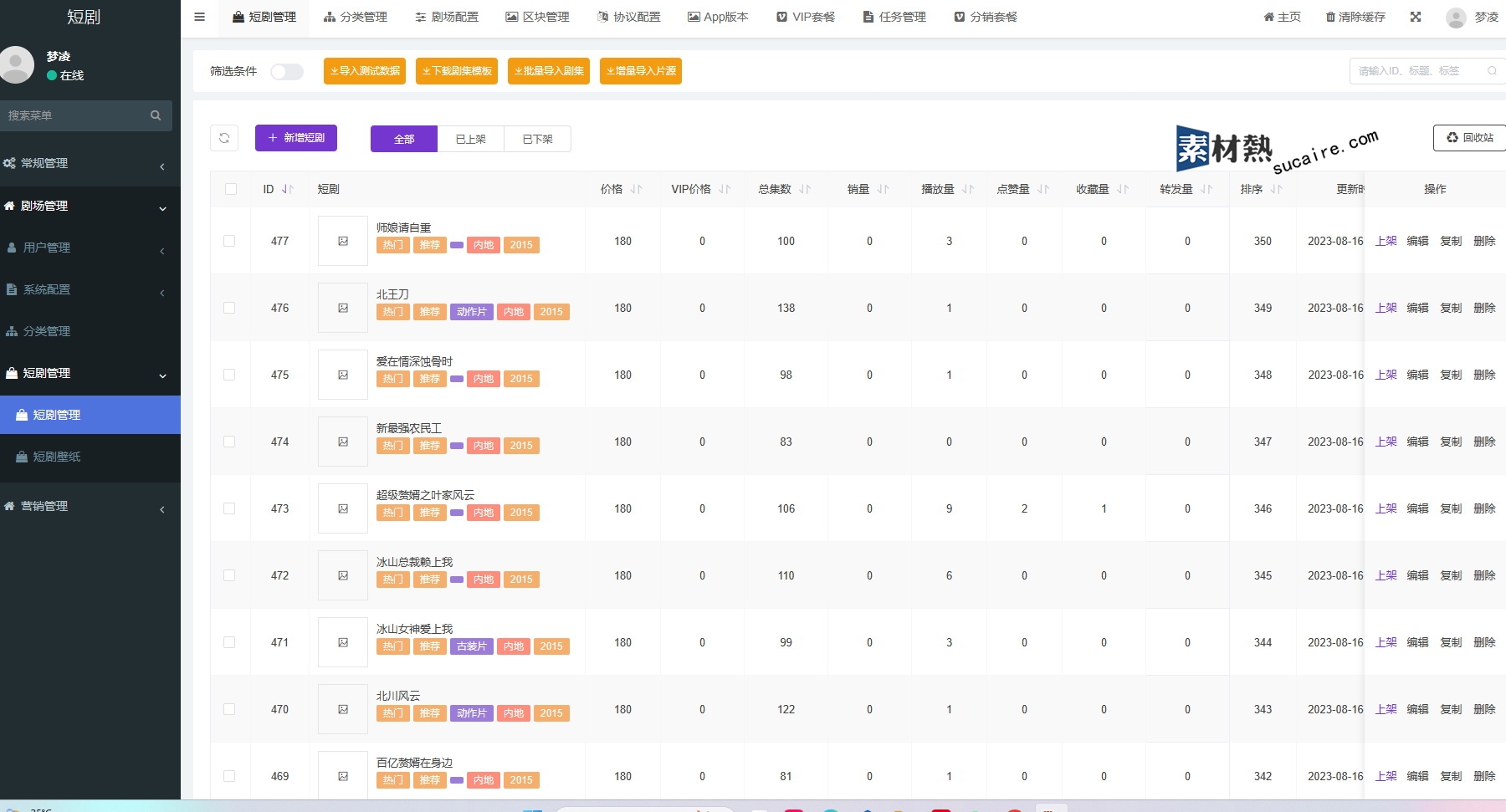Sort by 总集数 column arrows
Image resolution: width=1506 pixels, height=812 pixels.
click(805, 189)
